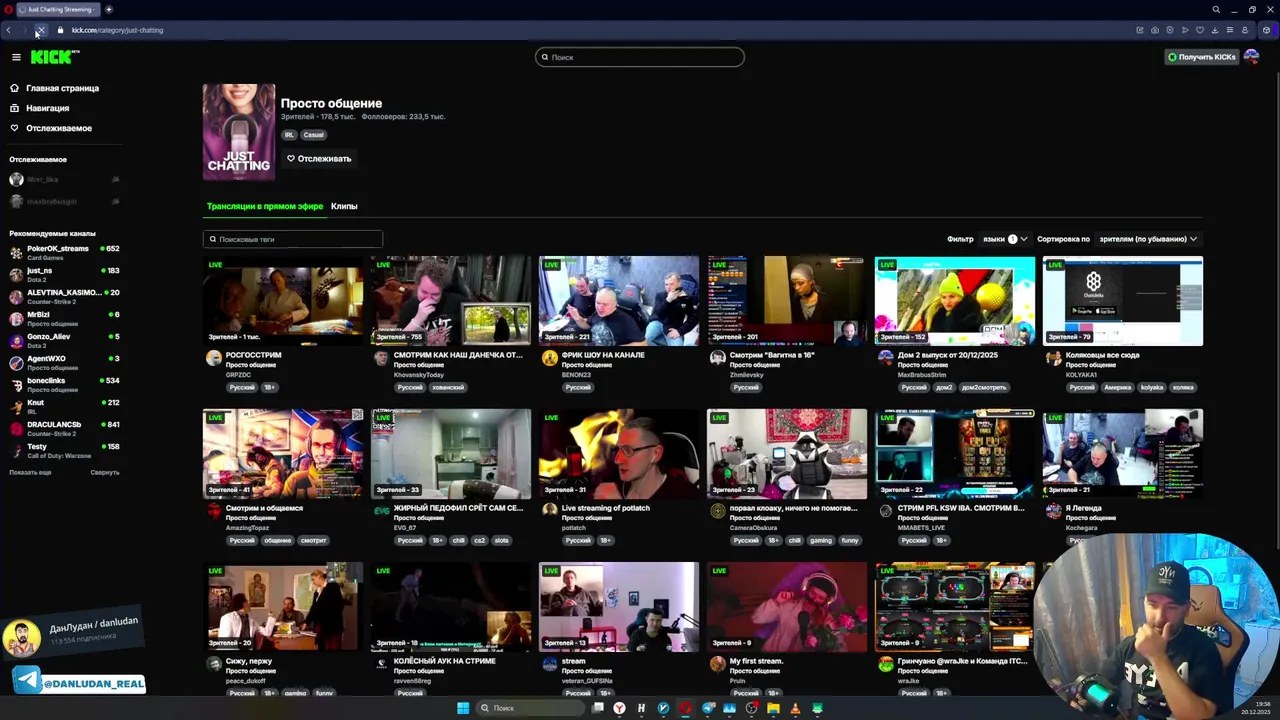Click the хованский tag
Screen dimensions: 1280x720
pos(448,387)
